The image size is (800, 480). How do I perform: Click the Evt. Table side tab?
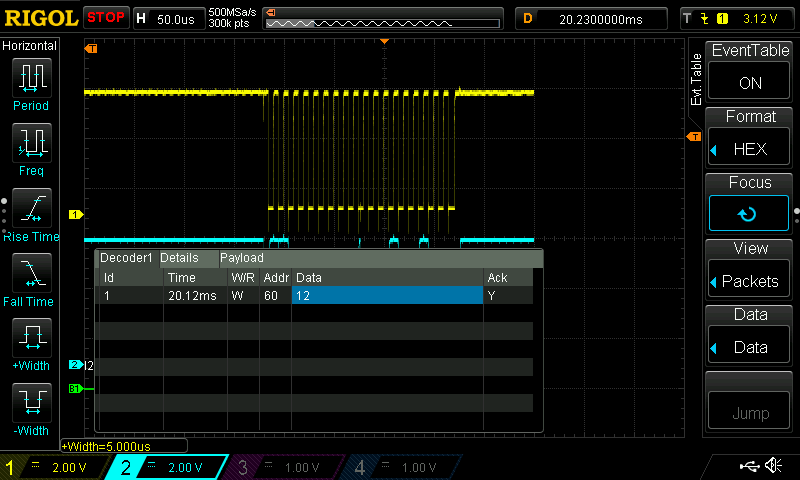(696, 79)
